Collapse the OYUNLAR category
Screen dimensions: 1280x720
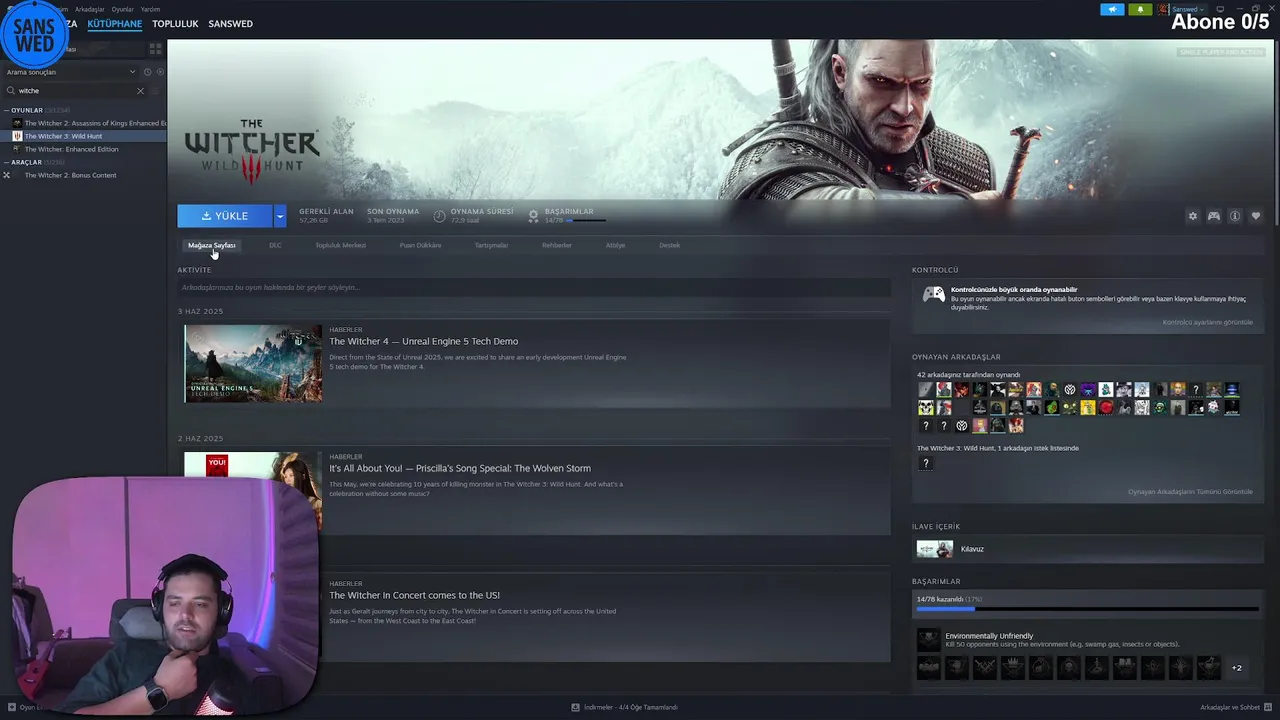click(x=6, y=110)
